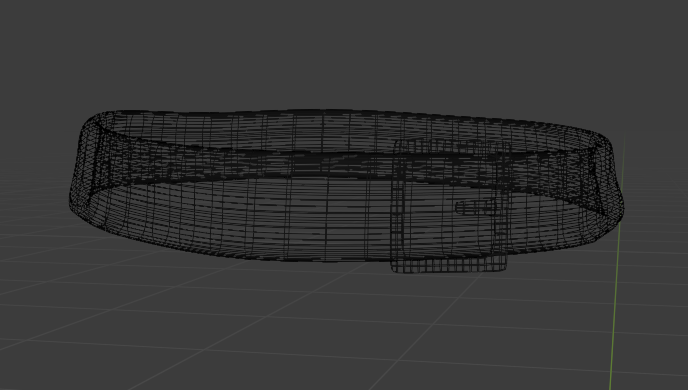Click the left vertical strip of the buckle
The image size is (688, 390).
398,206
